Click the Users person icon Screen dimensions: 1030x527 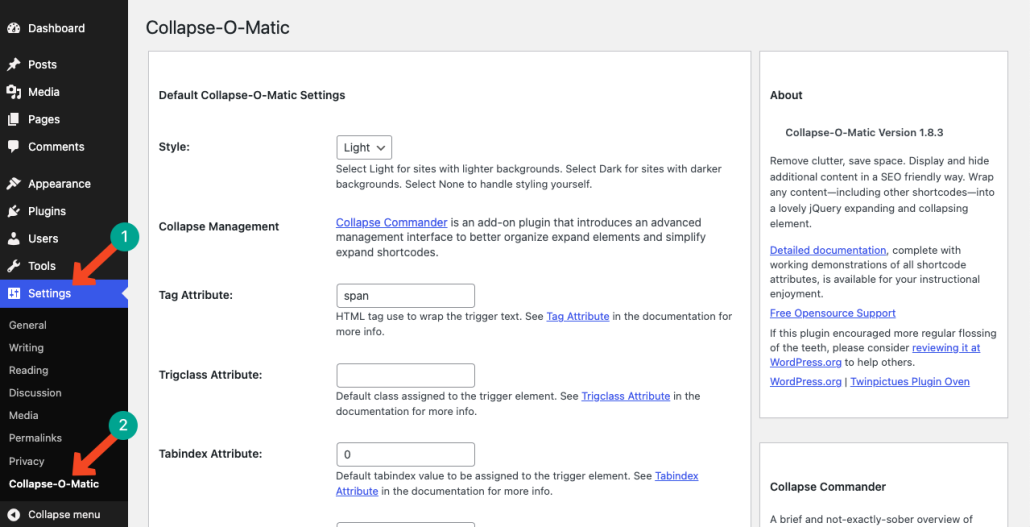(x=14, y=239)
